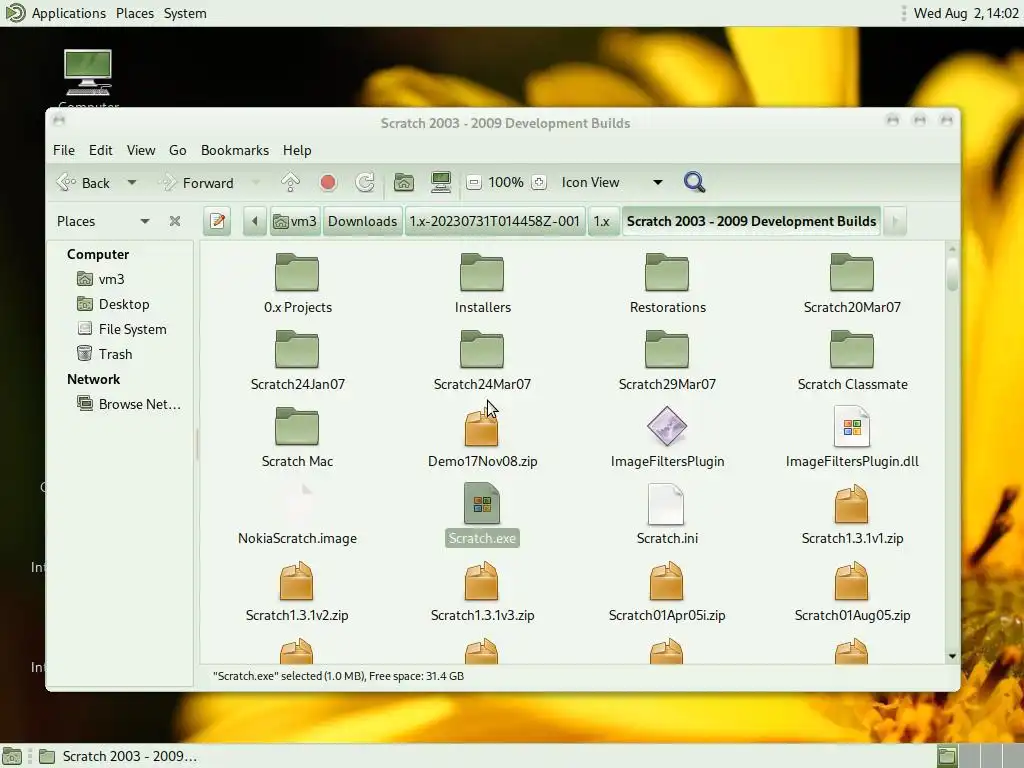The image size is (1024, 768).
Task: Click the Stop loading red button
Action: [328, 183]
